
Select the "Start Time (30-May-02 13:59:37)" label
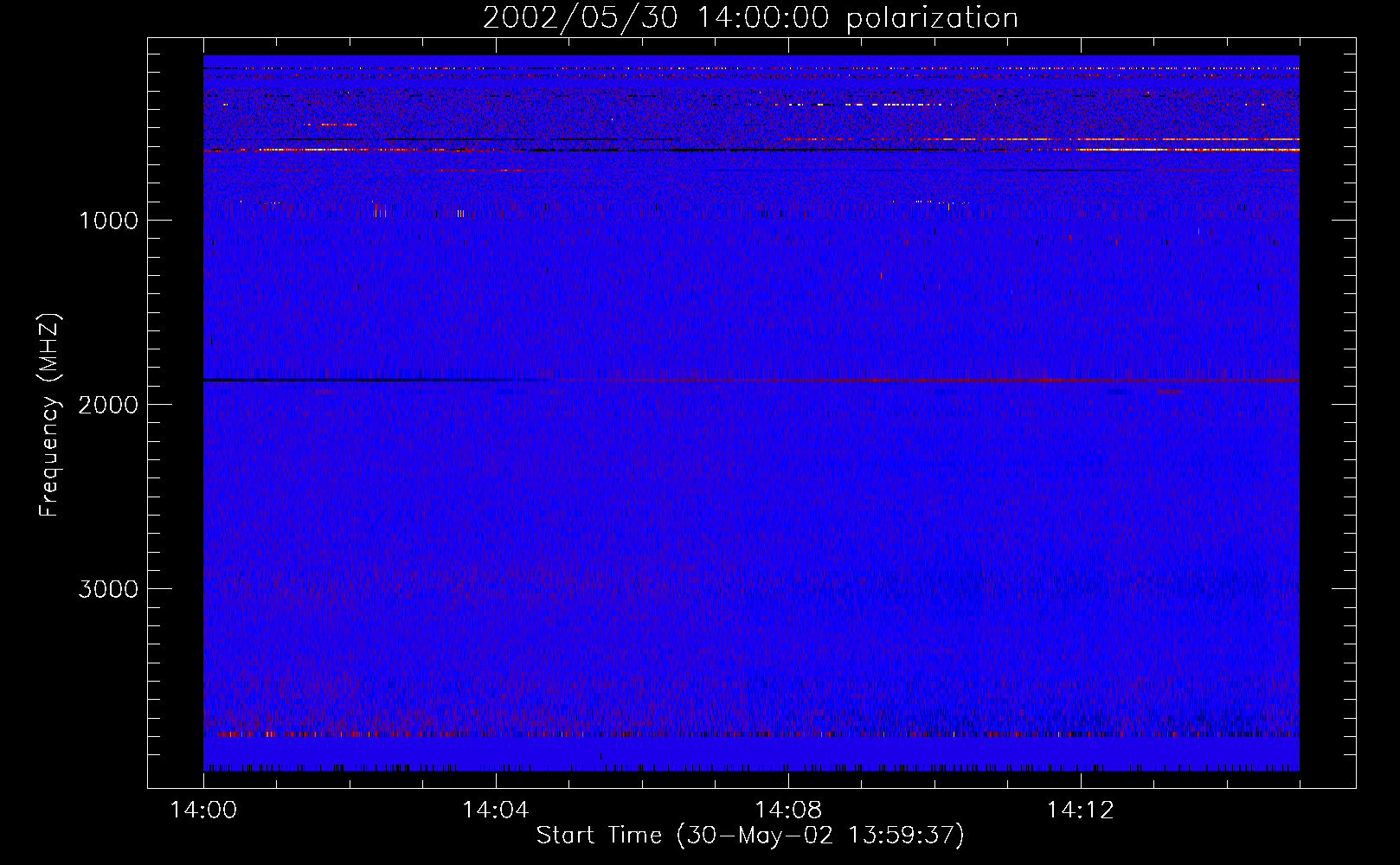click(x=750, y=836)
